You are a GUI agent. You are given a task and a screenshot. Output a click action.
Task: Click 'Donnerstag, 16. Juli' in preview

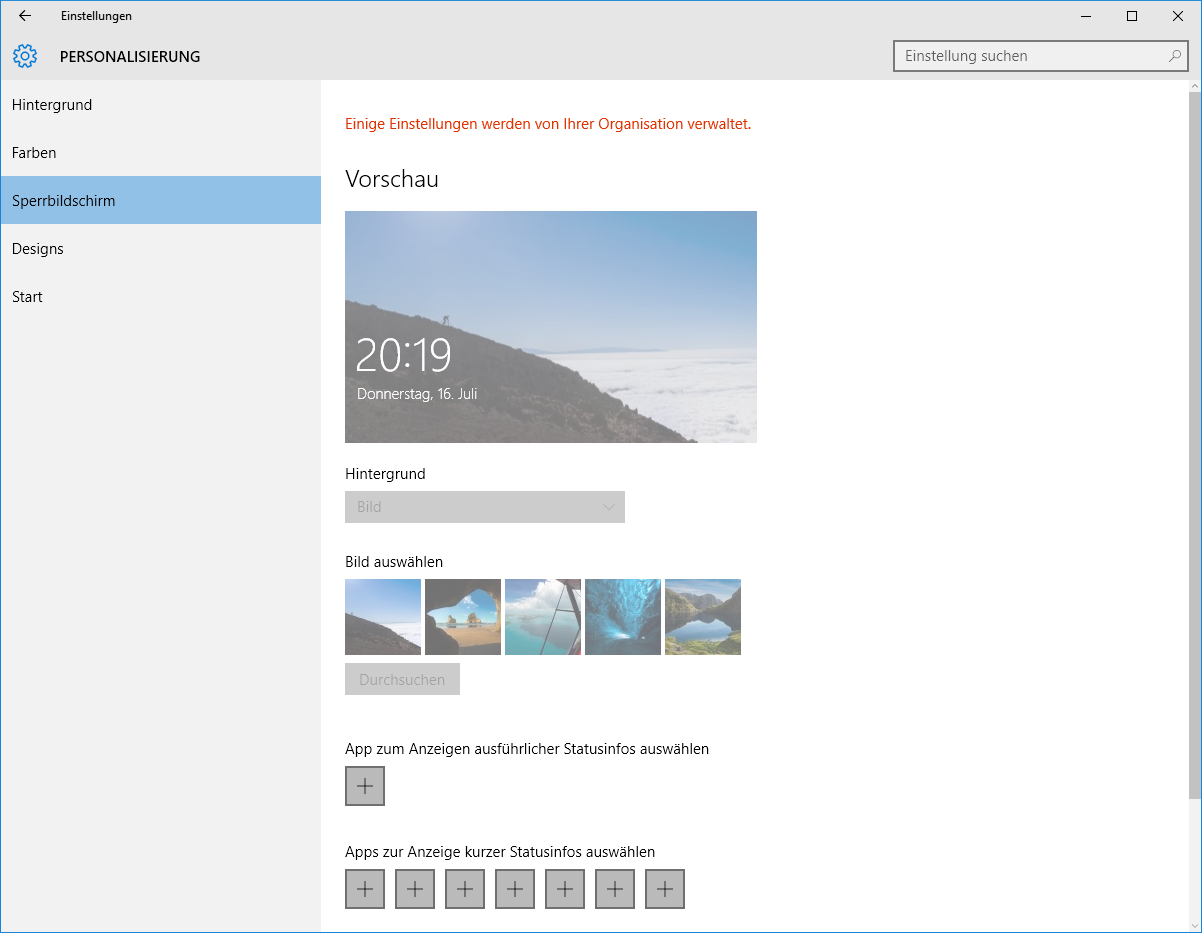417,394
